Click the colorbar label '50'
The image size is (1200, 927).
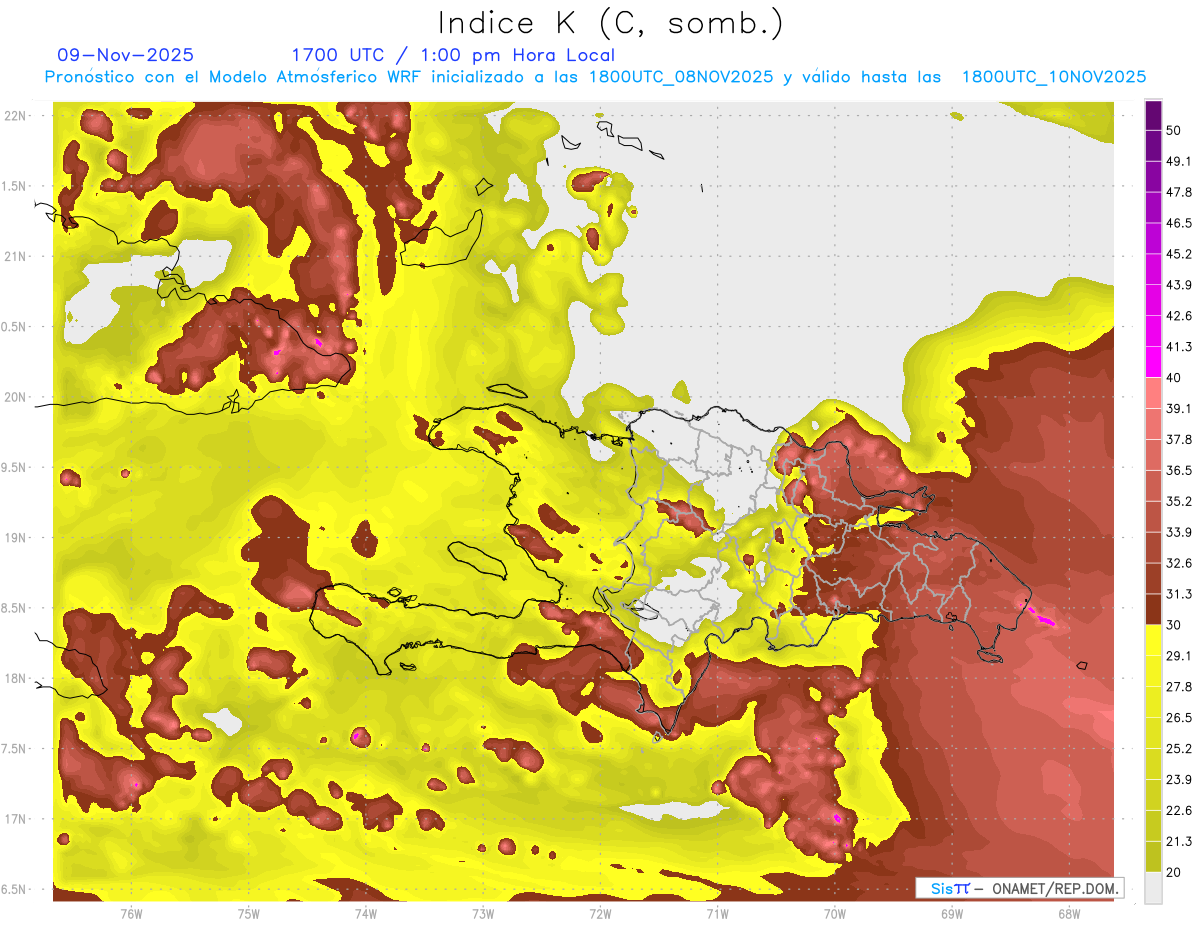point(1175,131)
